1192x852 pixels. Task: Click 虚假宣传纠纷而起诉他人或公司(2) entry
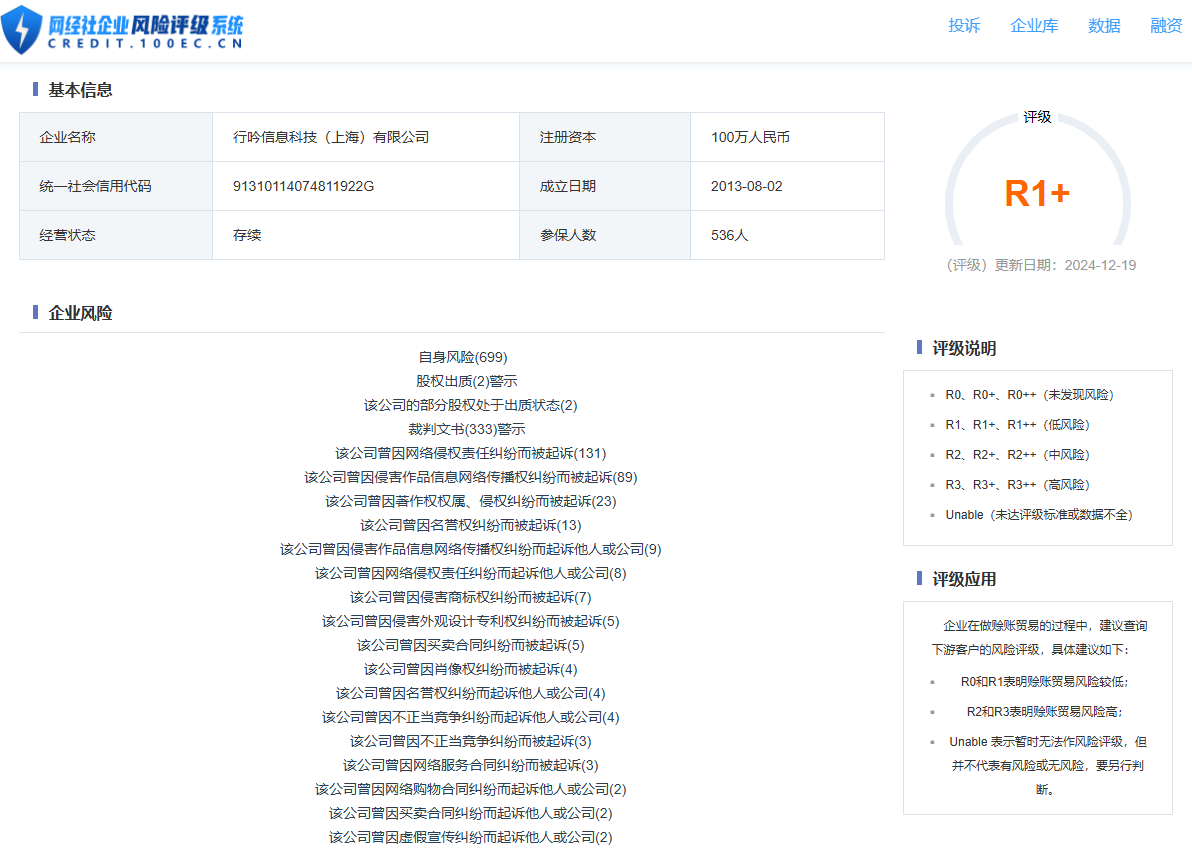[x=470, y=837]
